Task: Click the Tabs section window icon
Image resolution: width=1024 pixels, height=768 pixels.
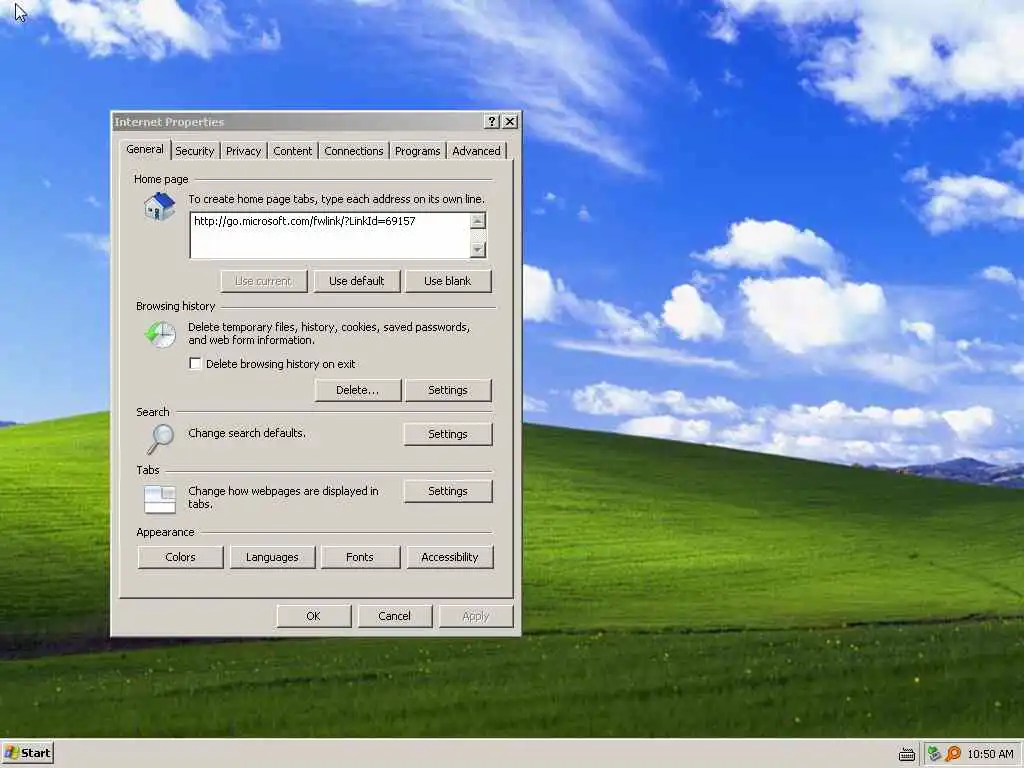Action: point(160,500)
